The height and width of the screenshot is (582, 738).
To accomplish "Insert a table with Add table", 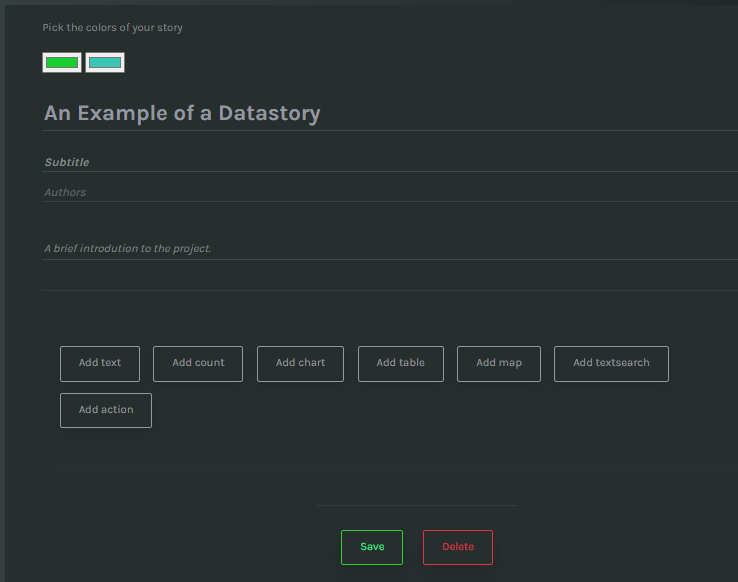I will [x=400, y=363].
